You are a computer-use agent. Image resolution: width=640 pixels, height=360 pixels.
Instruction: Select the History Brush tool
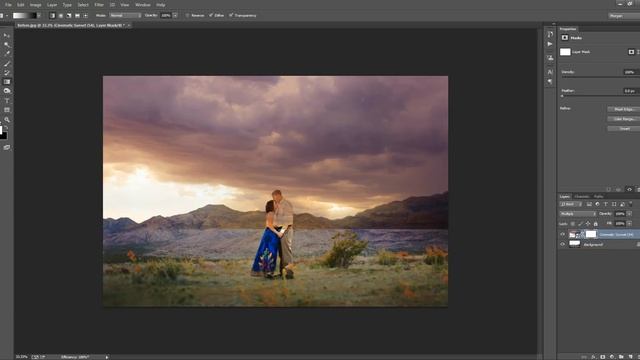tap(7, 73)
